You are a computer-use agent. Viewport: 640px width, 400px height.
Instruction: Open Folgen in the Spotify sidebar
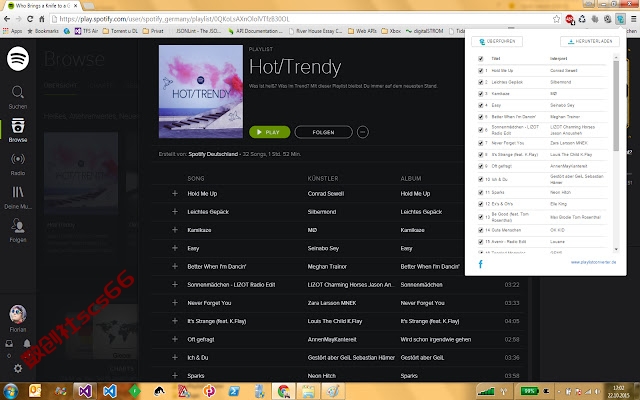pyautogui.click(x=18, y=230)
